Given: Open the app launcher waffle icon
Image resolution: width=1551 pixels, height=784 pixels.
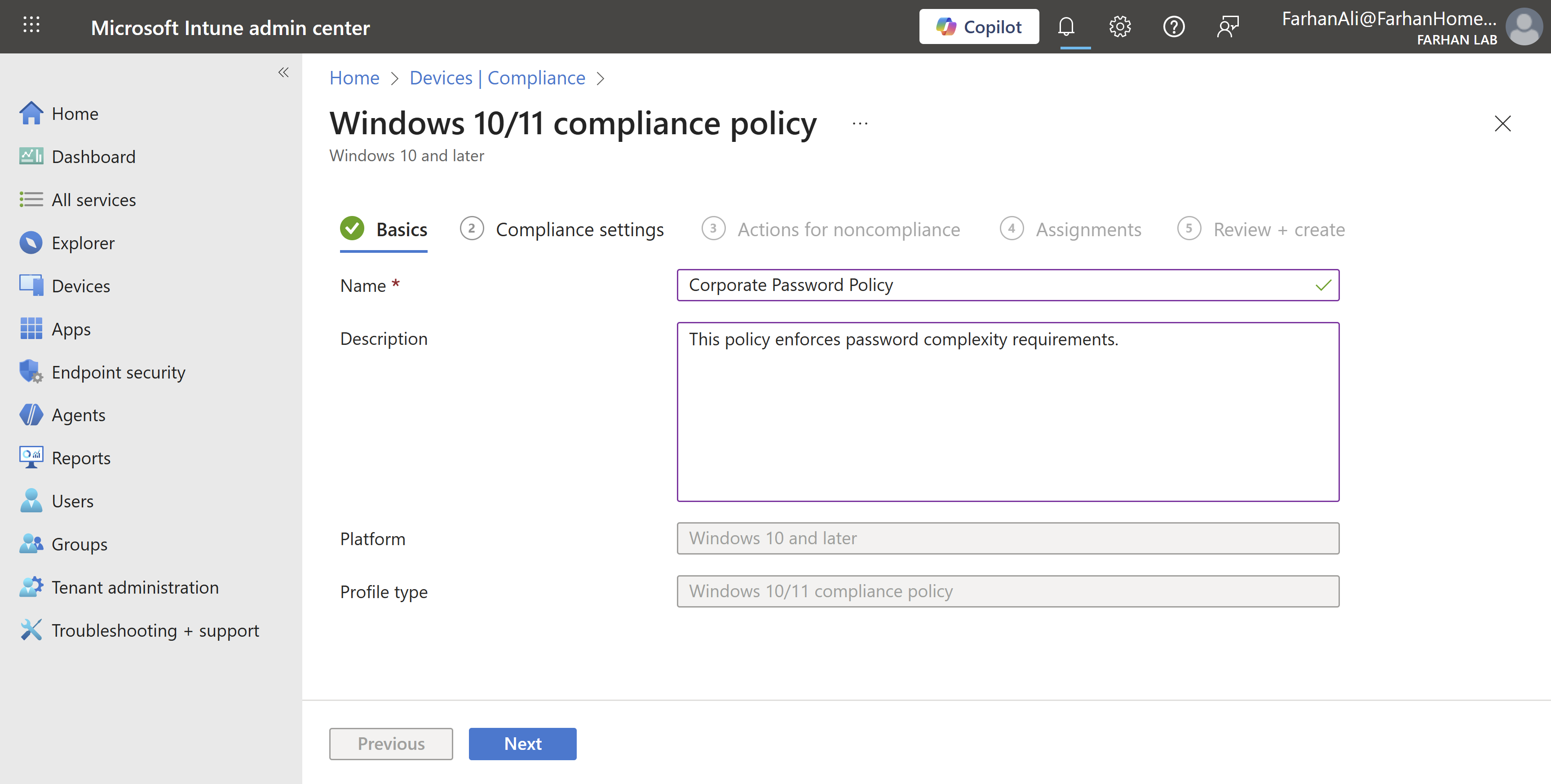Looking at the screenshot, I should pos(31,26).
